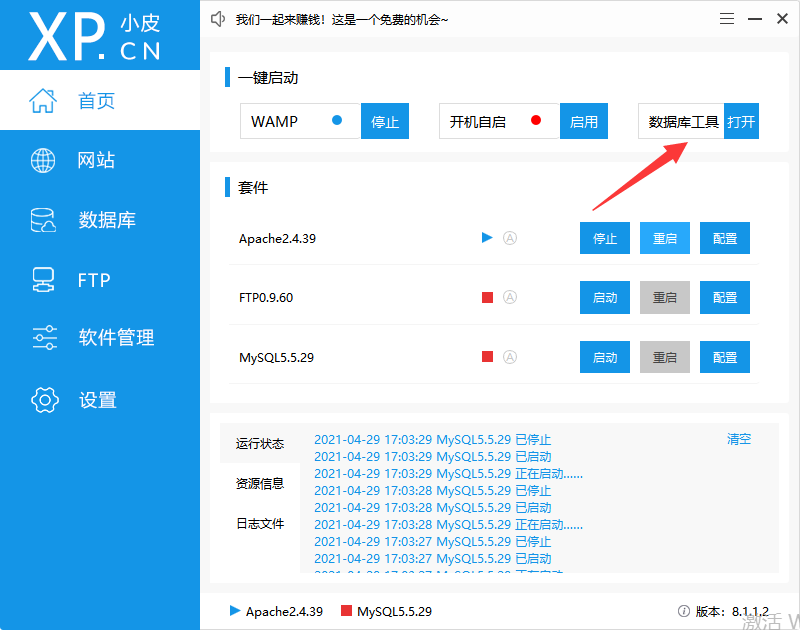Open 数据库工具 with 打开 button
This screenshot has width=800, height=630.
[741, 121]
